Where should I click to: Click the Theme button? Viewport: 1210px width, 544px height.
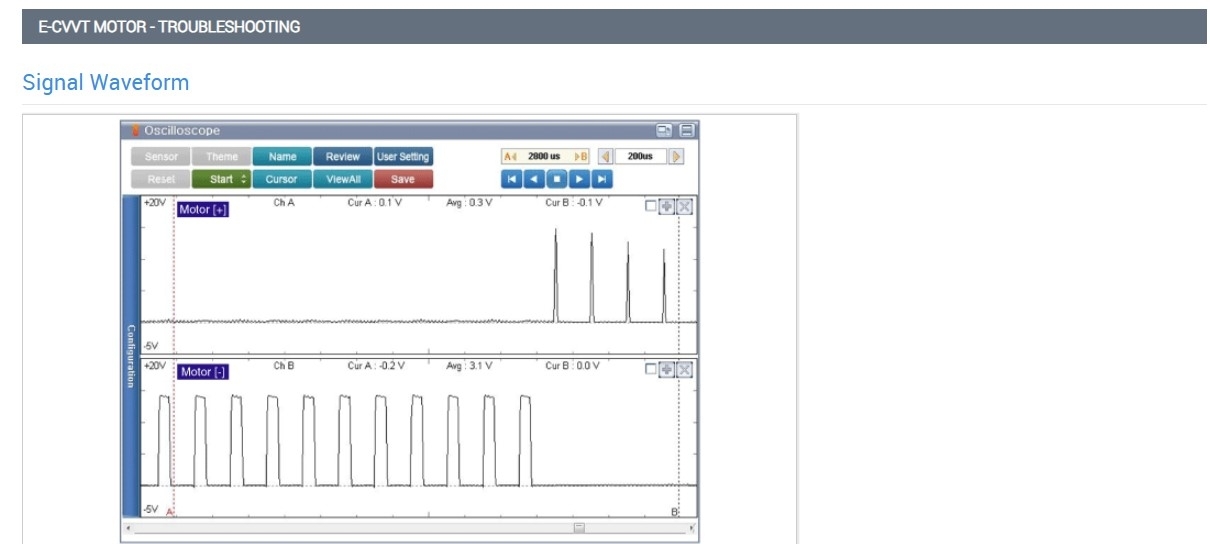tap(222, 156)
